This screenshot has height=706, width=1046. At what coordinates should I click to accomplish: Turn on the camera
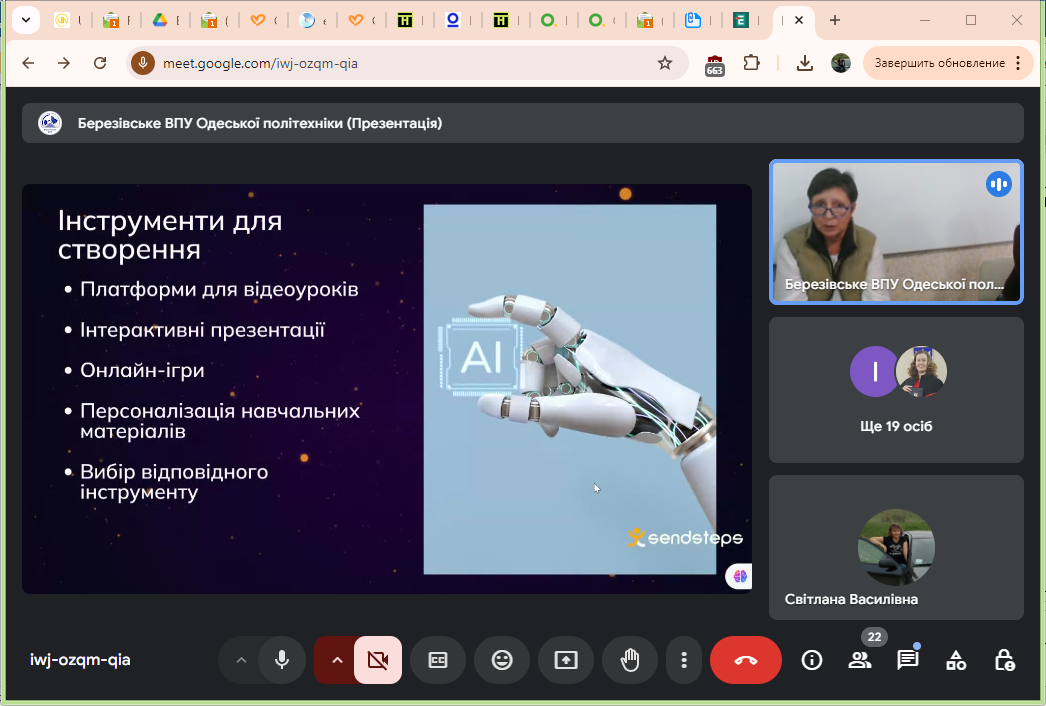pyautogui.click(x=378, y=660)
